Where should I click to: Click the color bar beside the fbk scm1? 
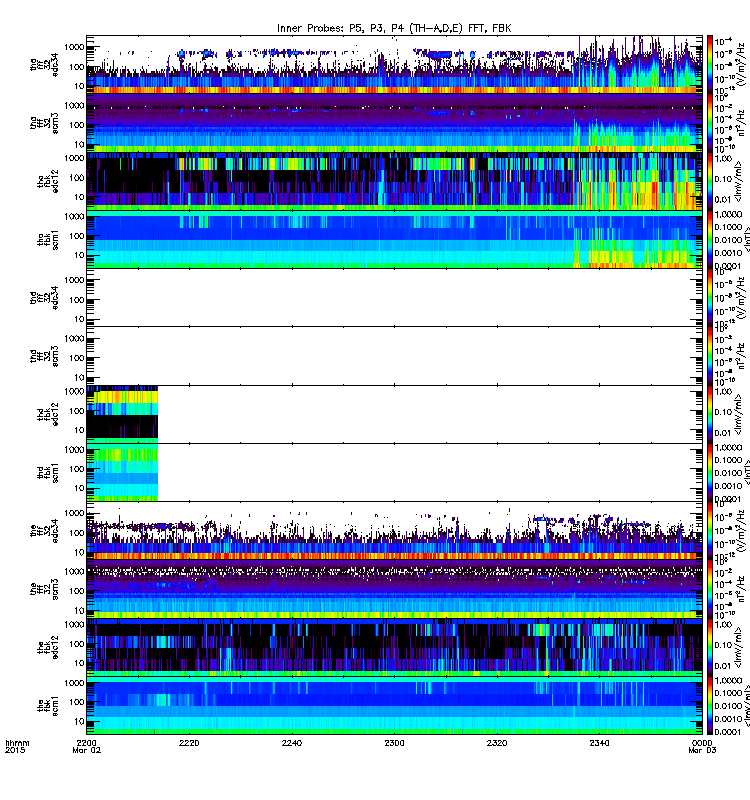point(710,706)
